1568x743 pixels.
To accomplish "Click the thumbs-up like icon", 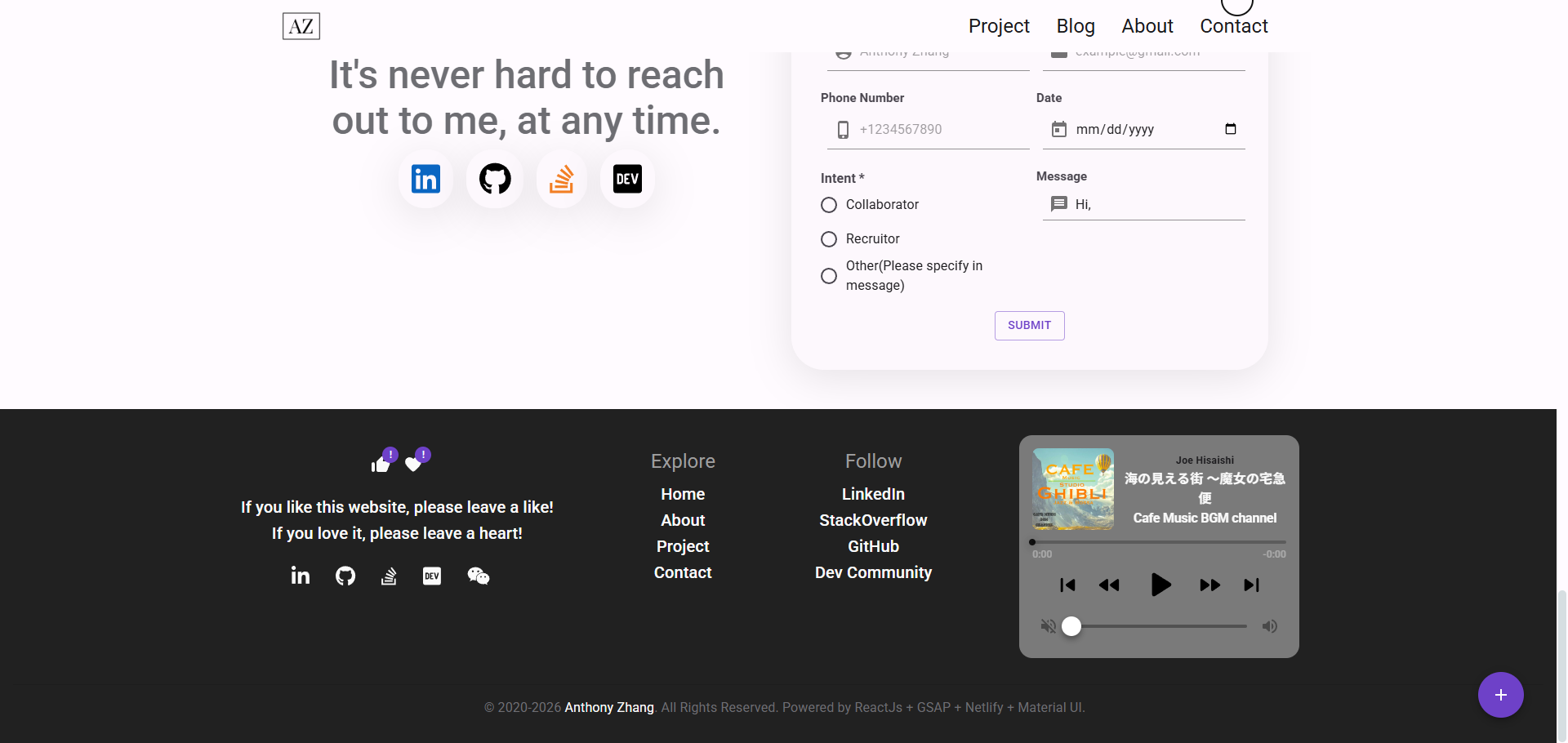I will pos(381,465).
